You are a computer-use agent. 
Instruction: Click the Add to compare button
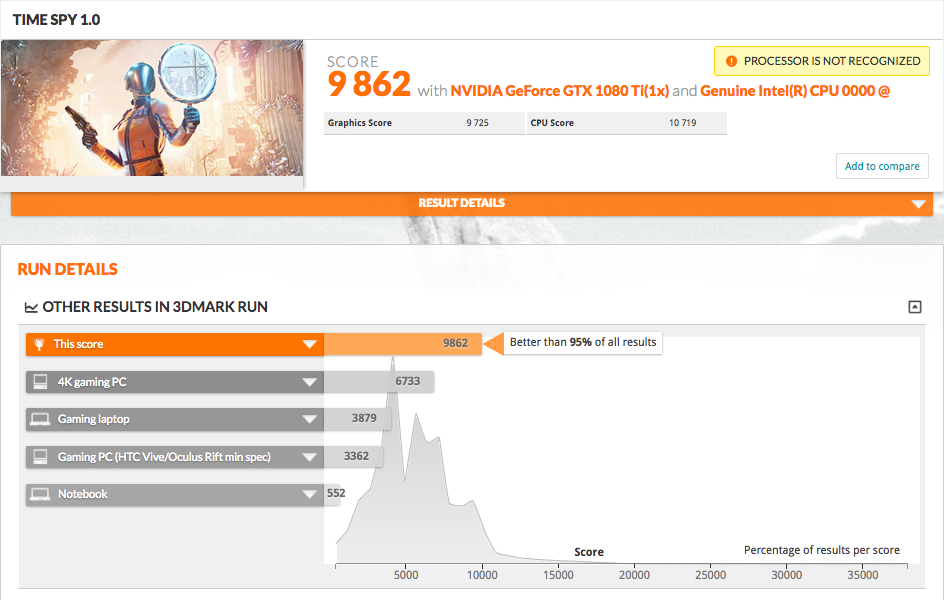click(882, 166)
